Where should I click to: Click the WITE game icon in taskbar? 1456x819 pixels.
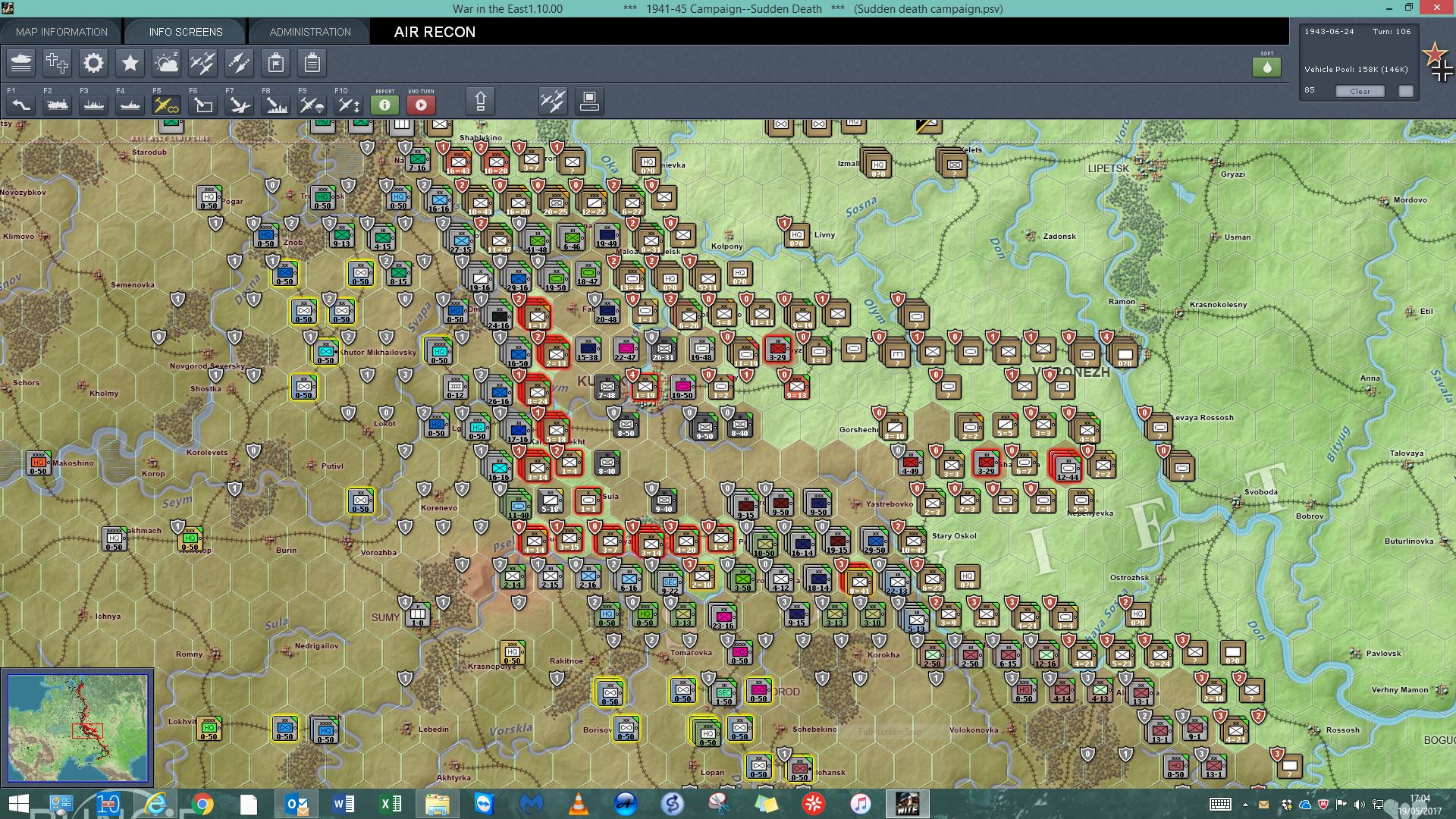tap(907, 803)
